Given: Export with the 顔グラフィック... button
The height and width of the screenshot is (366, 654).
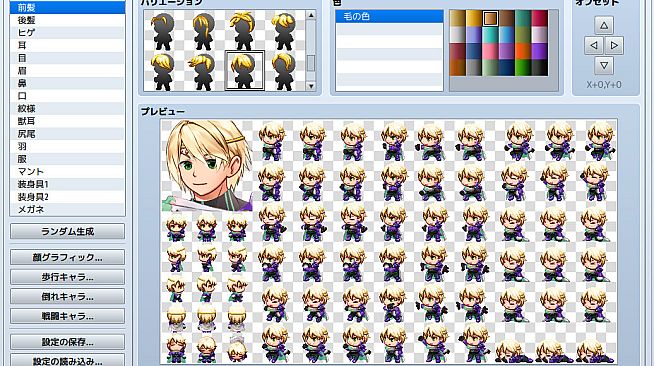Looking at the screenshot, I should pos(67,257).
